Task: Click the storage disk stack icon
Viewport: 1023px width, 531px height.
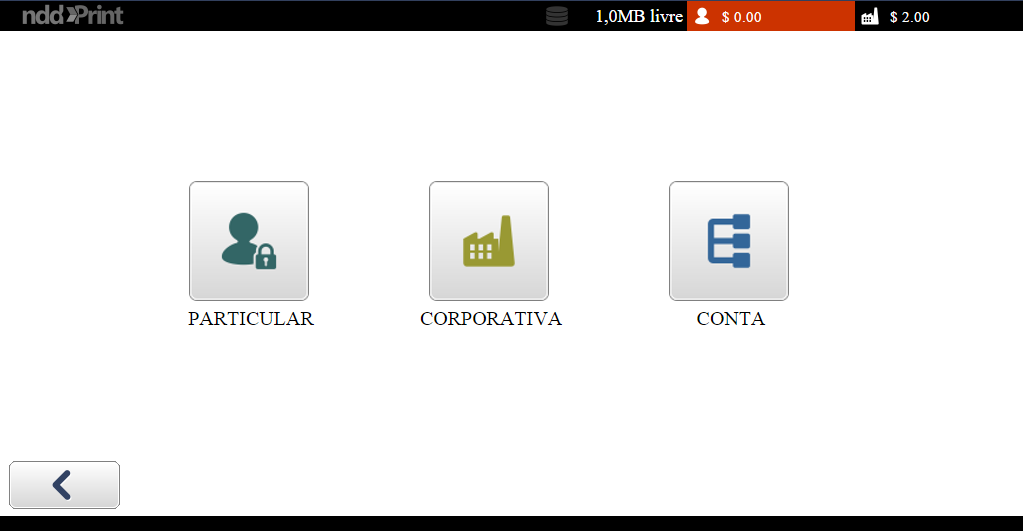Action: [557, 16]
